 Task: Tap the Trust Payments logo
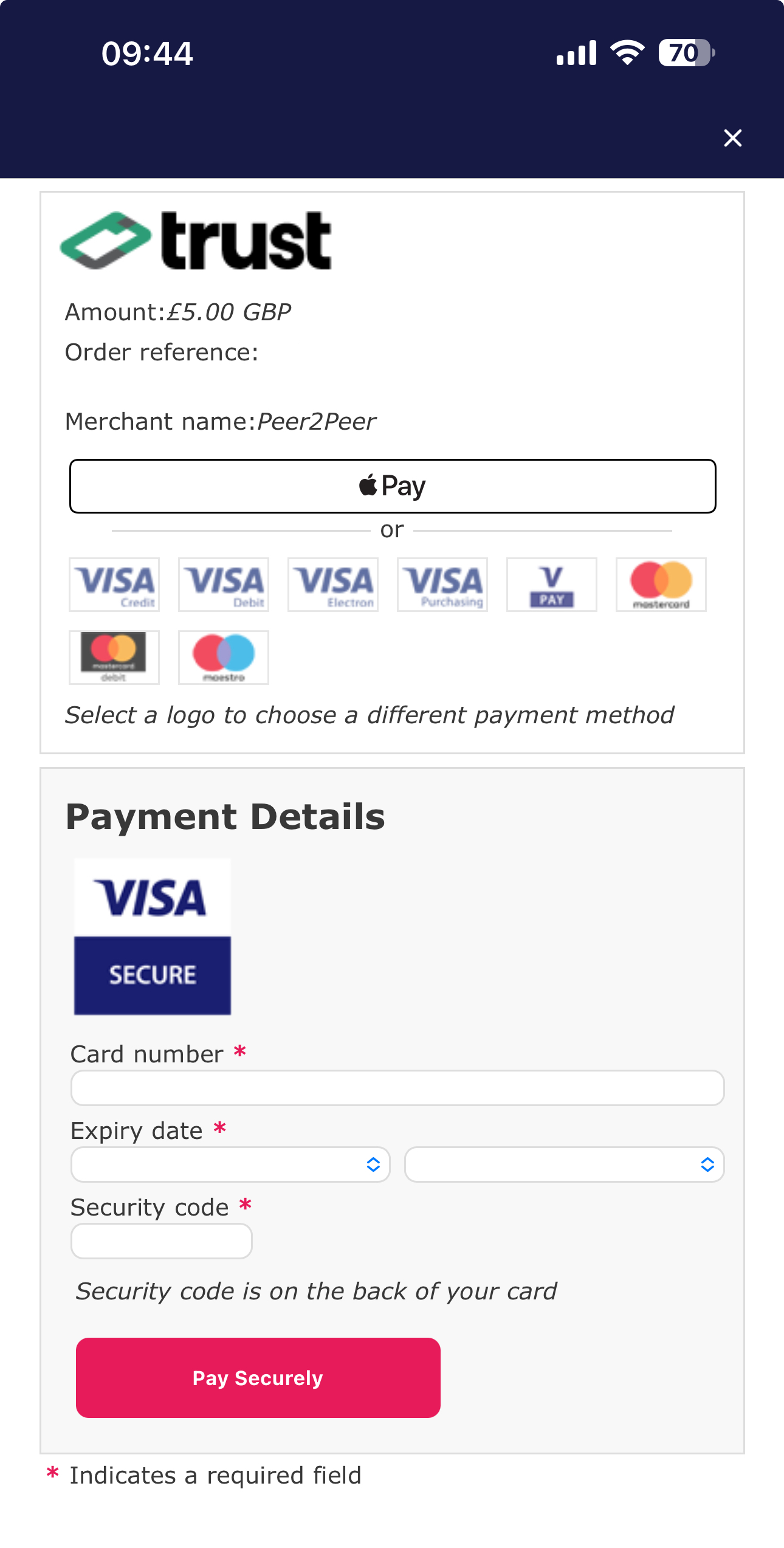(x=196, y=241)
